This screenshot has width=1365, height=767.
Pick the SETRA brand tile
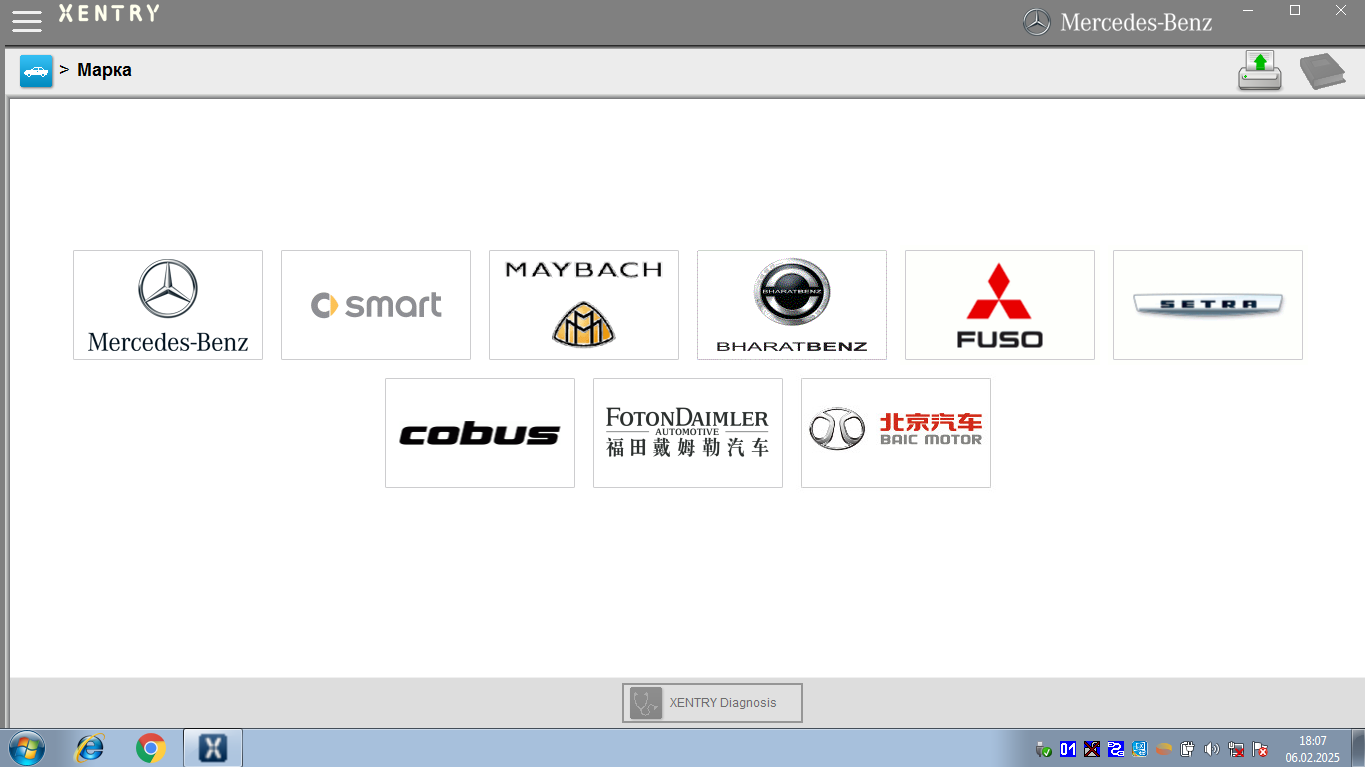(x=1208, y=305)
